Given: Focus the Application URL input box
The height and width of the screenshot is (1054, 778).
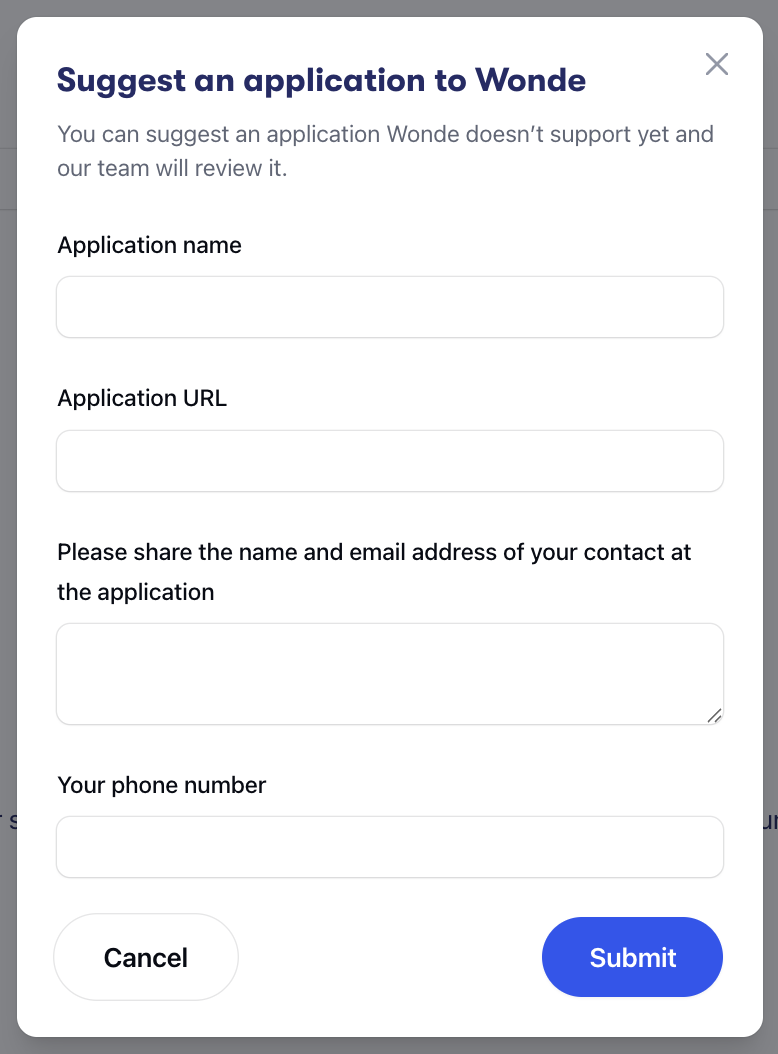Looking at the screenshot, I should (389, 461).
